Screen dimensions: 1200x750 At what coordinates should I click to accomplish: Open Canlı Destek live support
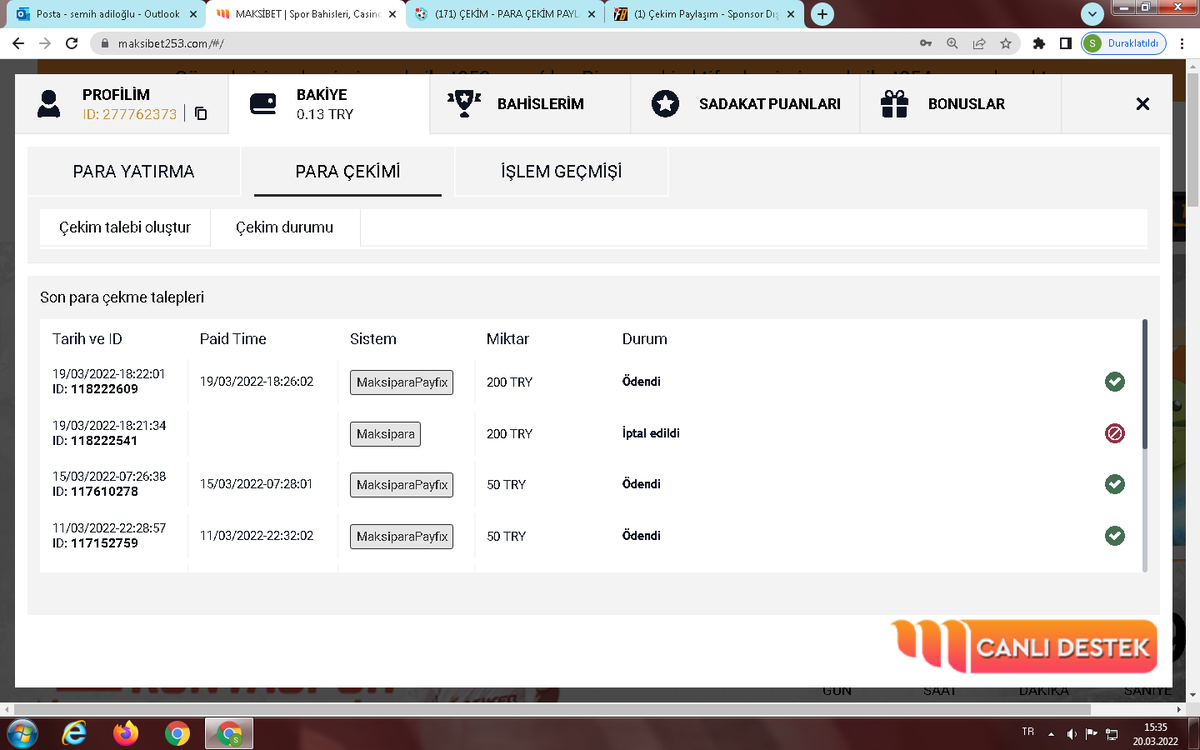[1026, 648]
